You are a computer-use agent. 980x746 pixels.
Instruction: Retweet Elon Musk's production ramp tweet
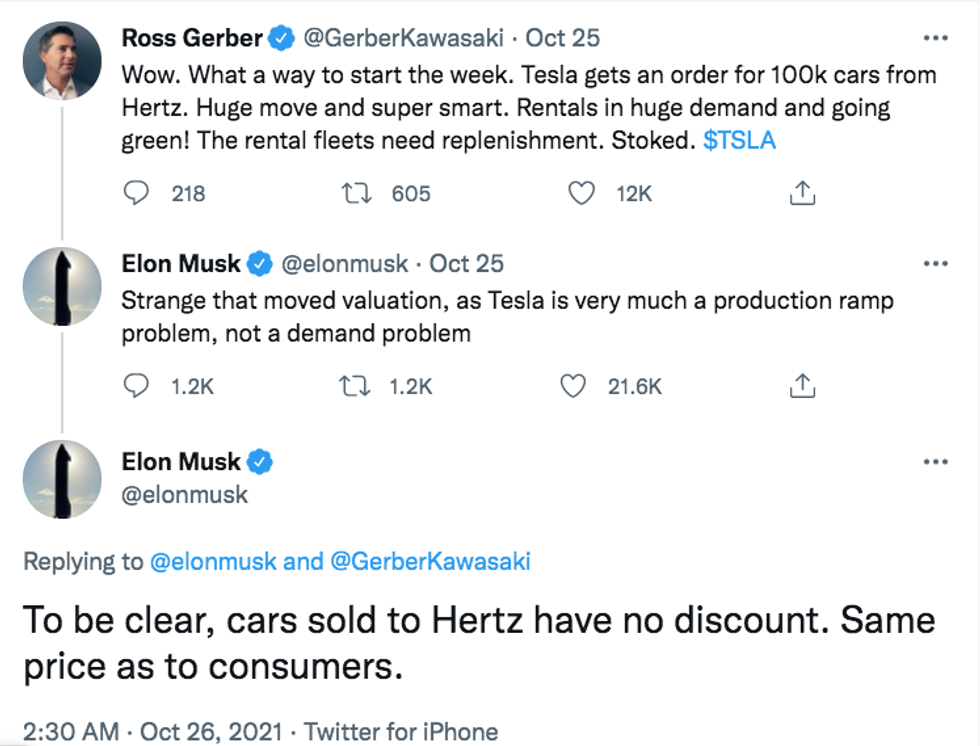click(355, 385)
